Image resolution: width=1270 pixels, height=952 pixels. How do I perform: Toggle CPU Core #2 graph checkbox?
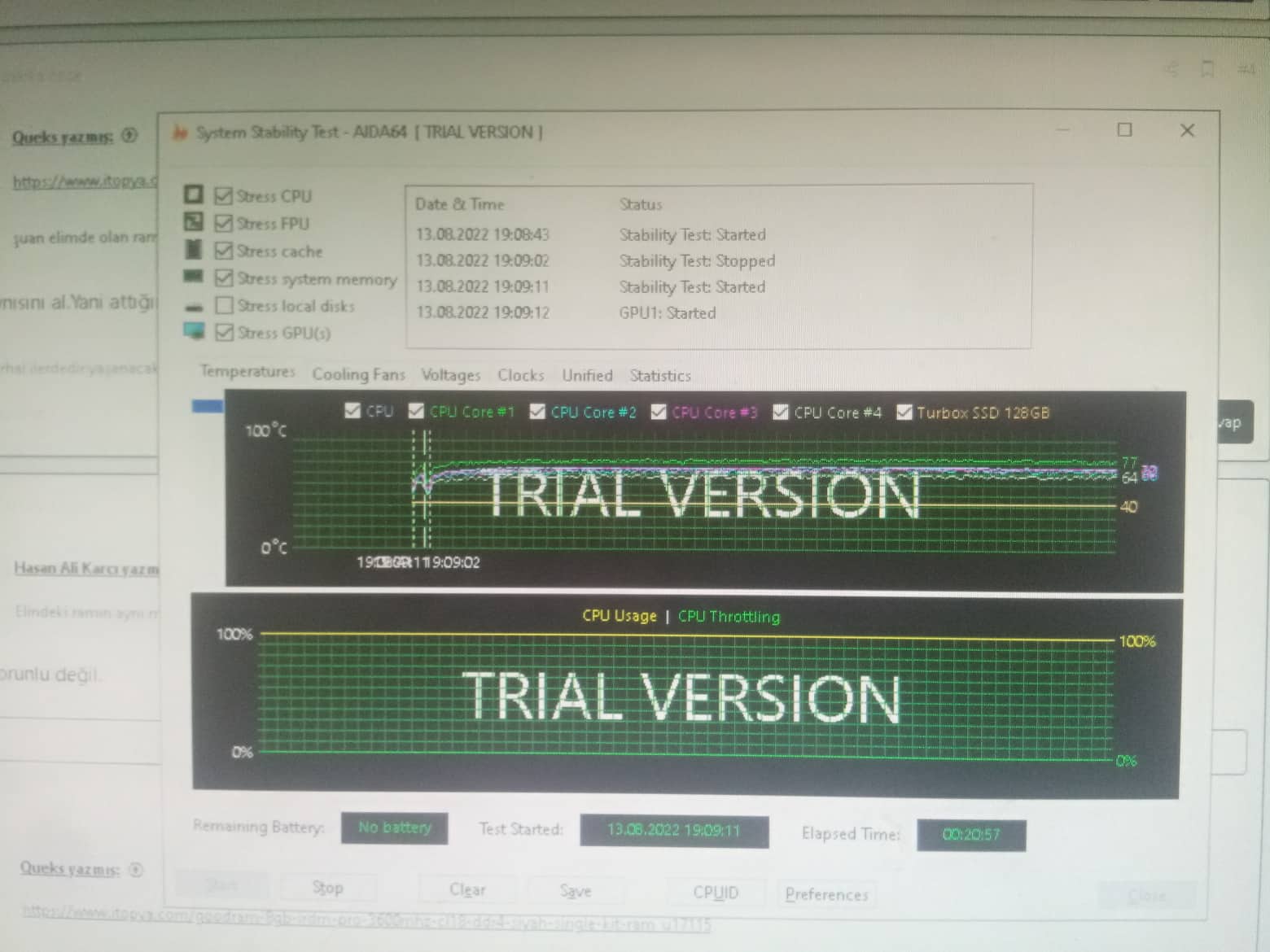[x=536, y=411]
